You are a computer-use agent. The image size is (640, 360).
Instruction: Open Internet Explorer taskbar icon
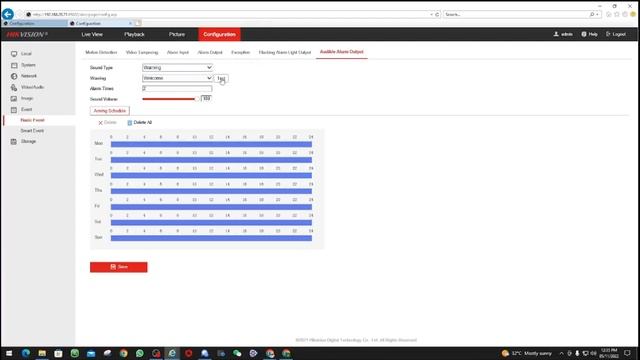pyautogui.click(x=172, y=353)
